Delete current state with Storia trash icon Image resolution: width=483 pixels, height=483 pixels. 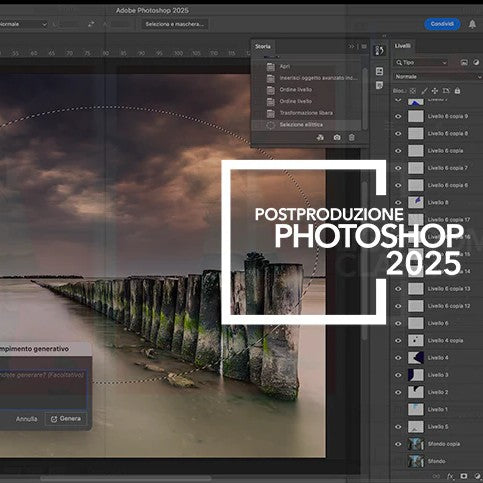point(352,137)
